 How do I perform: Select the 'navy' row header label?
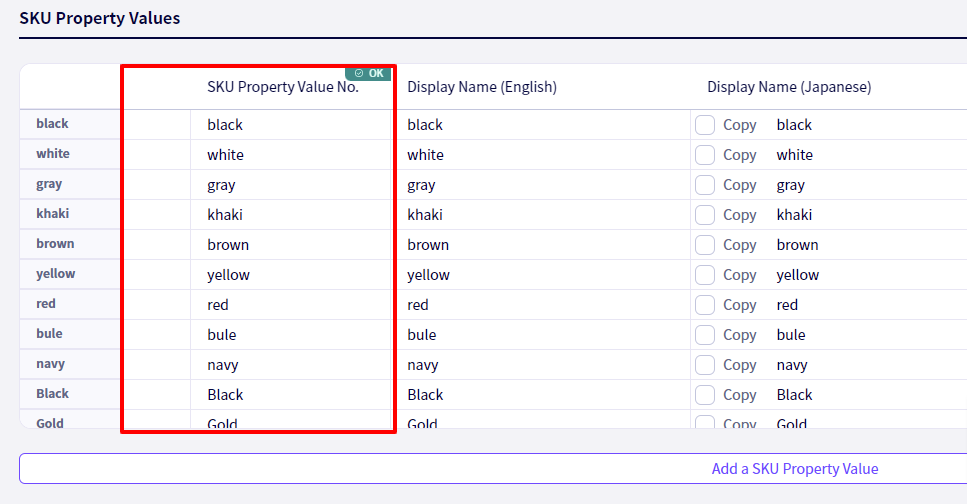coord(51,364)
